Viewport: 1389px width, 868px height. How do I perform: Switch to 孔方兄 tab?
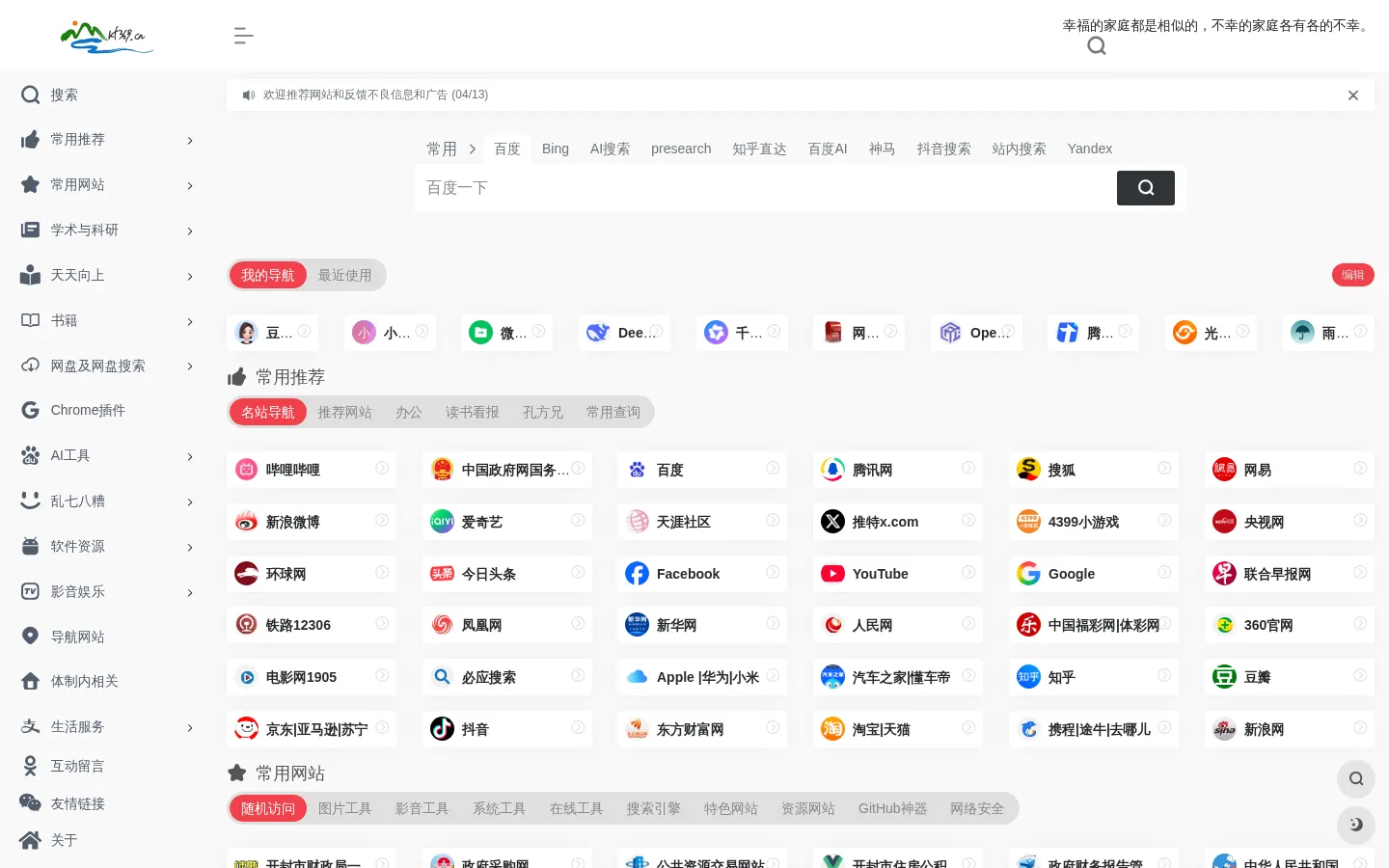(543, 412)
